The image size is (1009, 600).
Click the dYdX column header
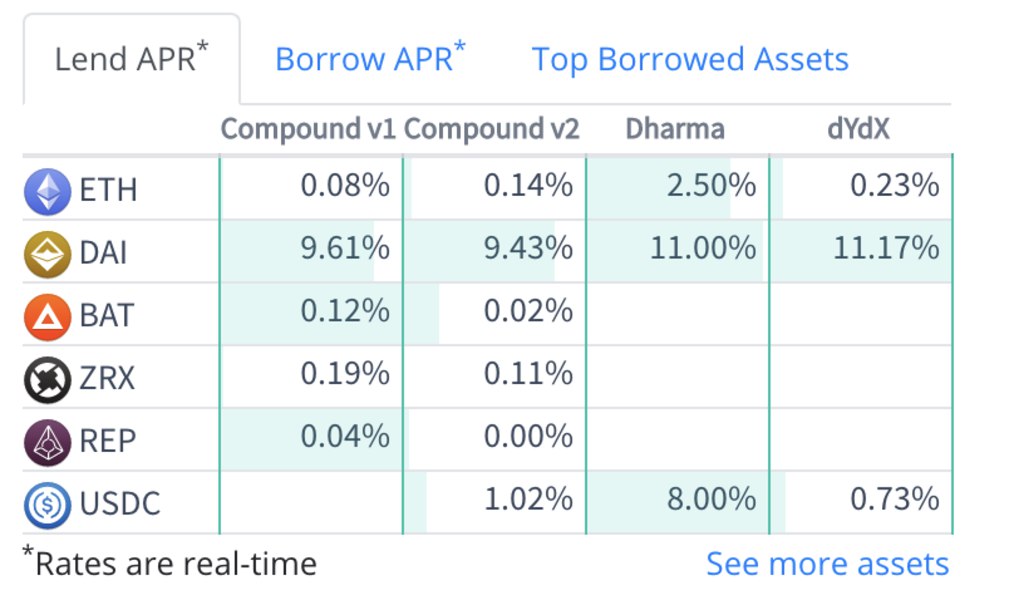click(858, 129)
